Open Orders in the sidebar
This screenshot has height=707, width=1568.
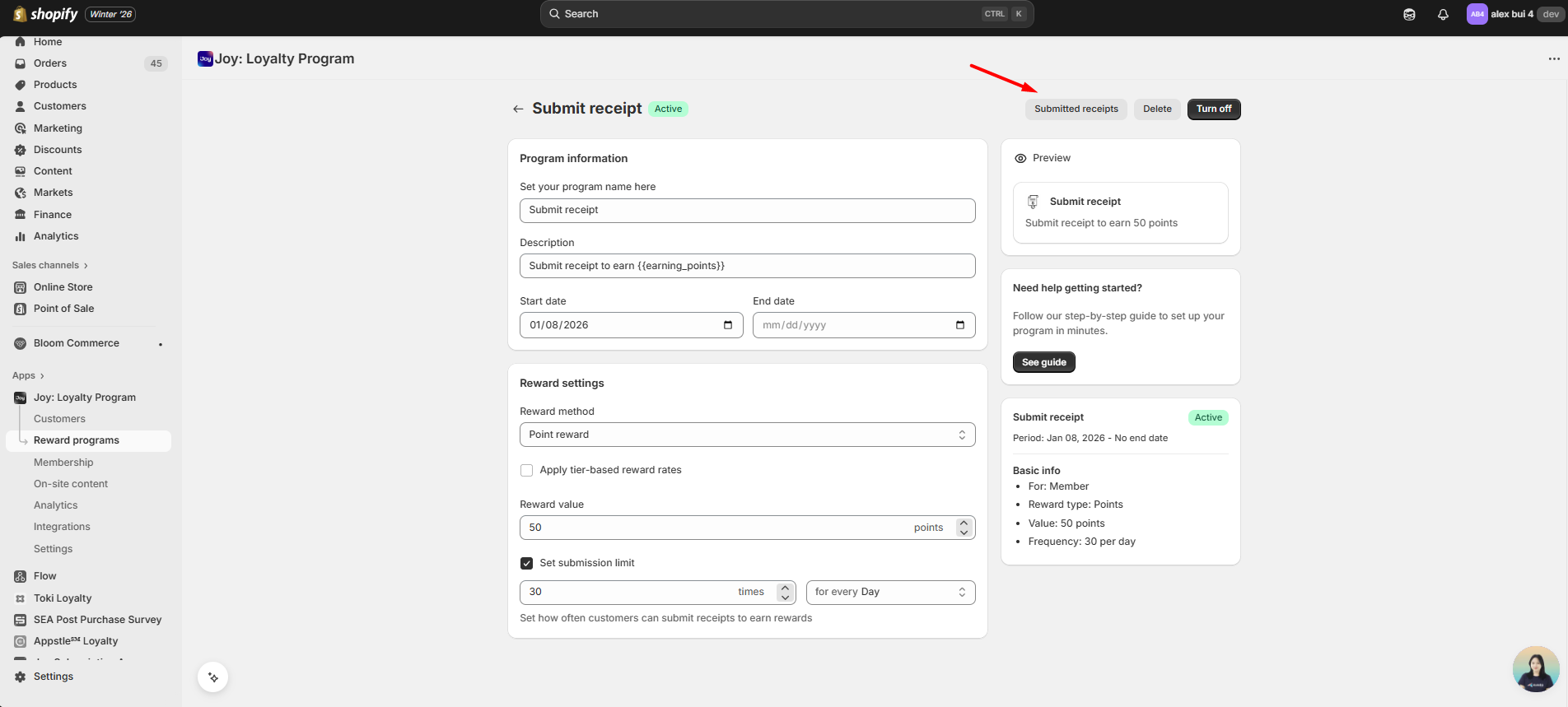click(50, 63)
